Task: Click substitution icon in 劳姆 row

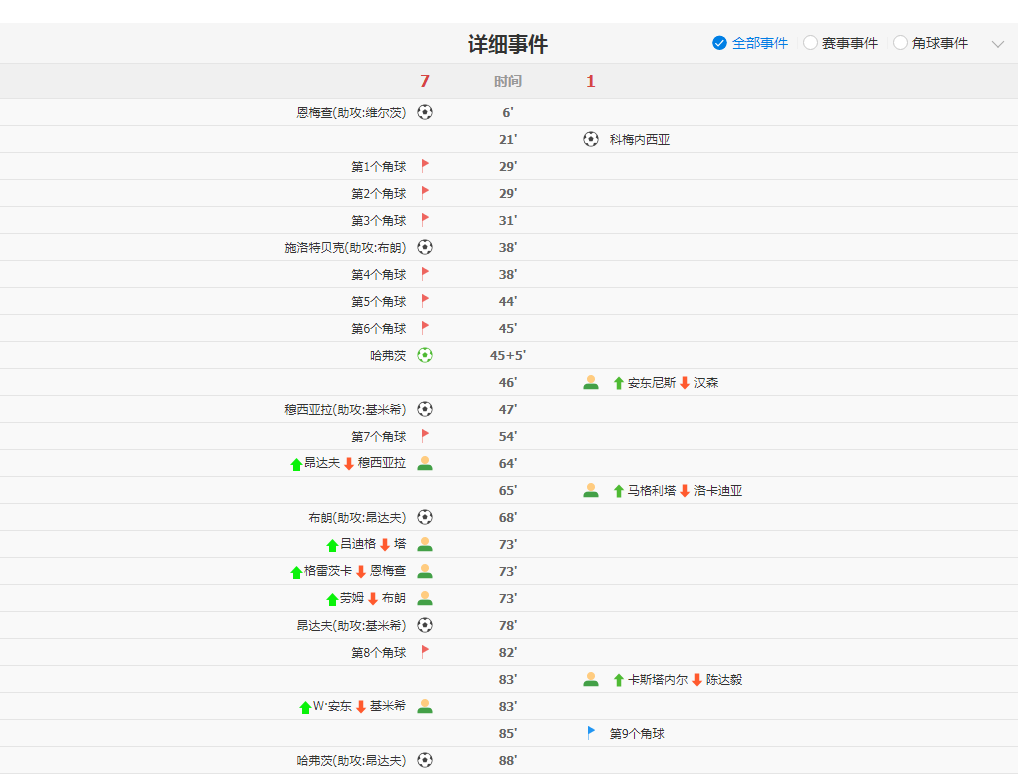Action: click(x=425, y=598)
